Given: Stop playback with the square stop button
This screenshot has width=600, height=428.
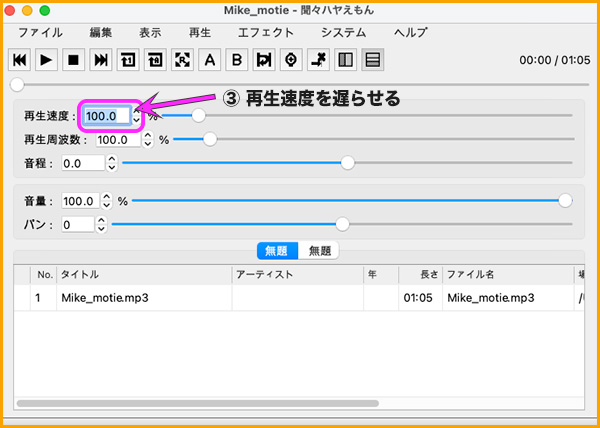Looking at the screenshot, I should (x=74, y=60).
